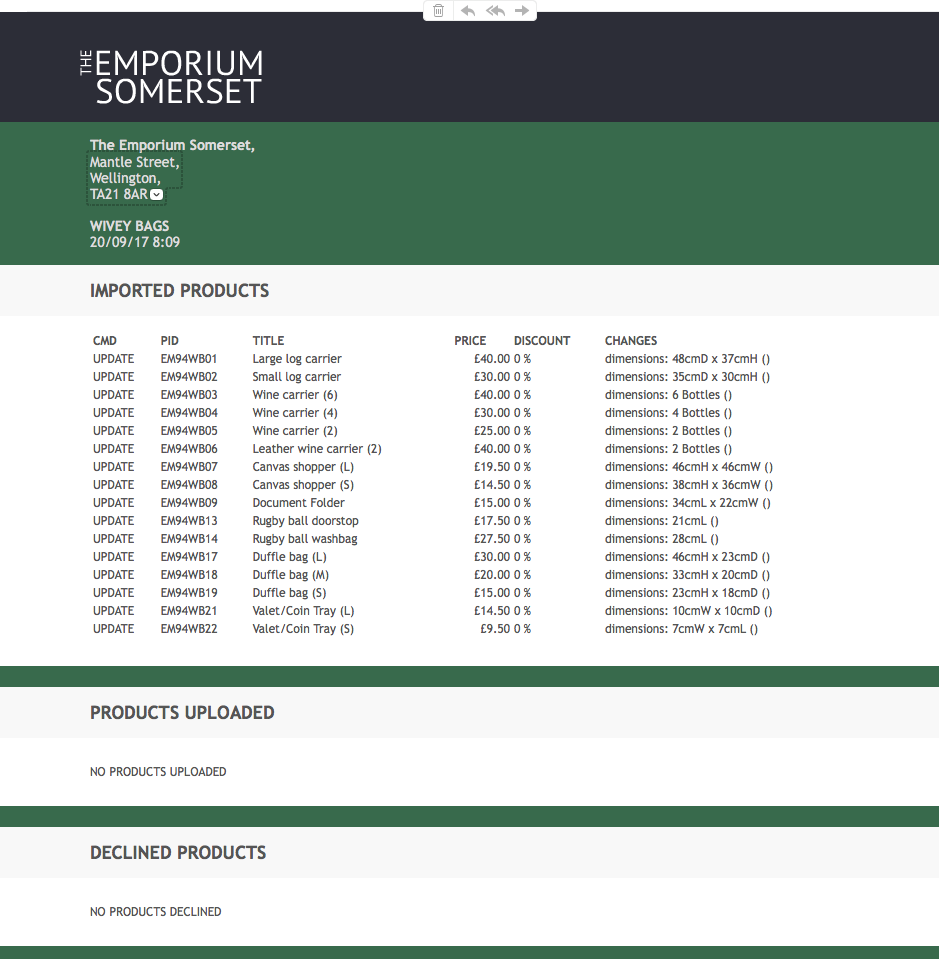The width and height of the screenshot is (939, 959).
Task: Open the address dropdown arrow beside TA21 8AR
Action: (x=157, y=194)
